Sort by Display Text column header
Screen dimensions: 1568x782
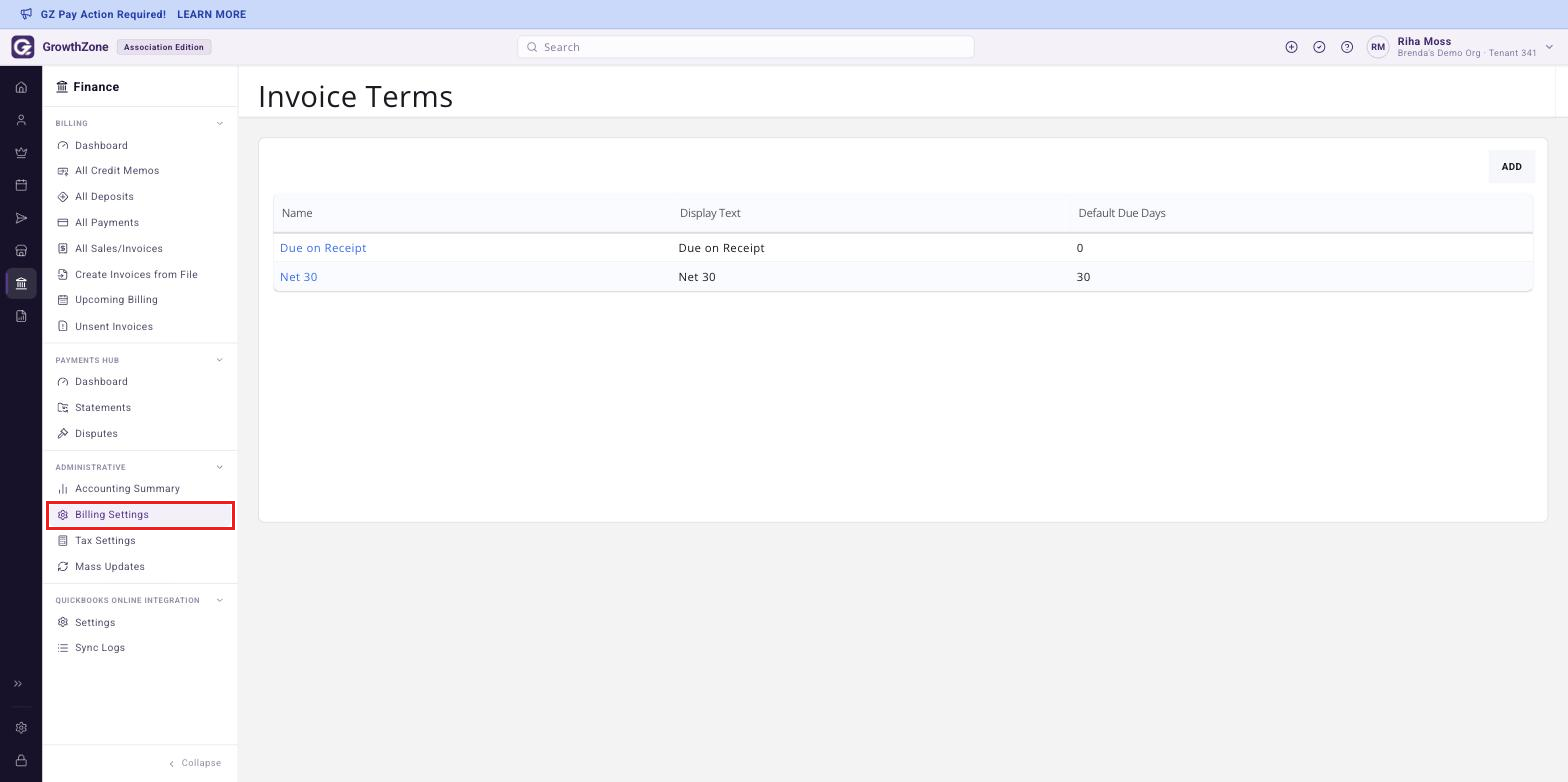tap(710, 213)
